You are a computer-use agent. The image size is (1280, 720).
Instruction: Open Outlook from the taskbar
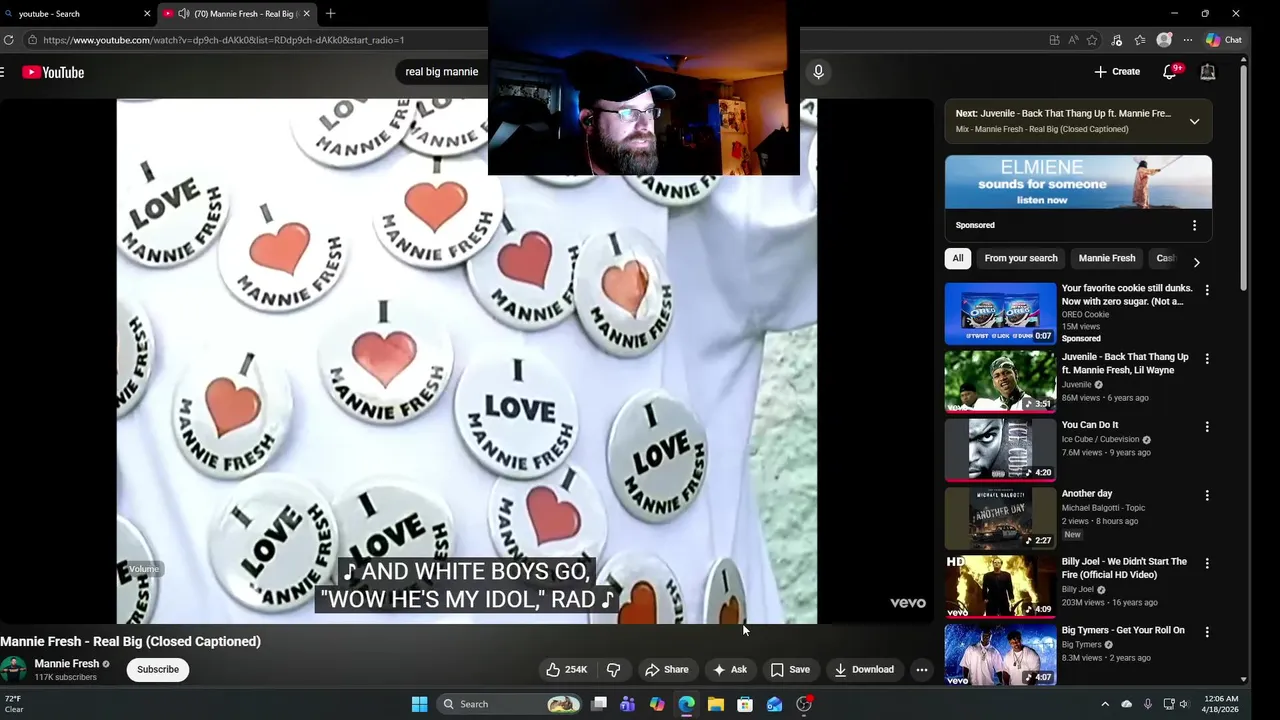click(x=774, y=704)
